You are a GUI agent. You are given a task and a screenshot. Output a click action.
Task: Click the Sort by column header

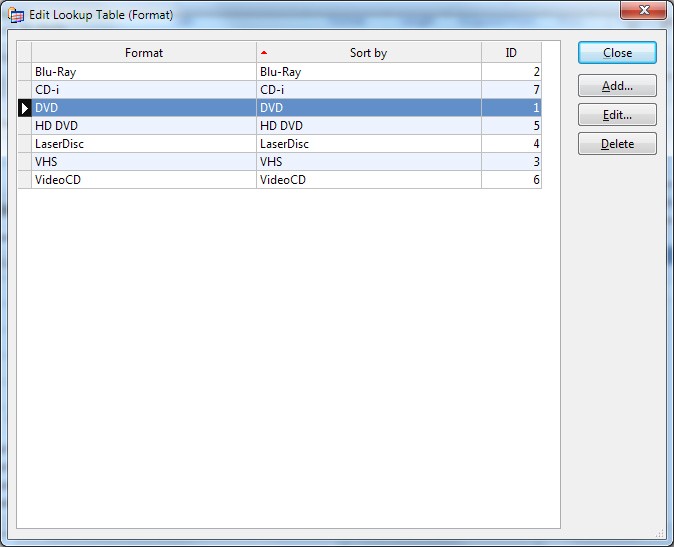pos(368,53)
